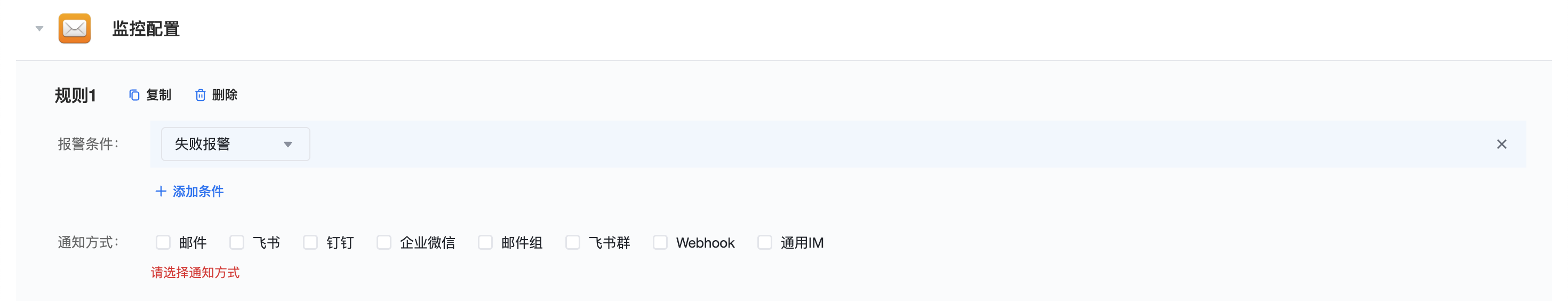This screenshot has height=301, width=1568.
Task: Click the 删除 text to delete the rule
Action: click(225, 95)
